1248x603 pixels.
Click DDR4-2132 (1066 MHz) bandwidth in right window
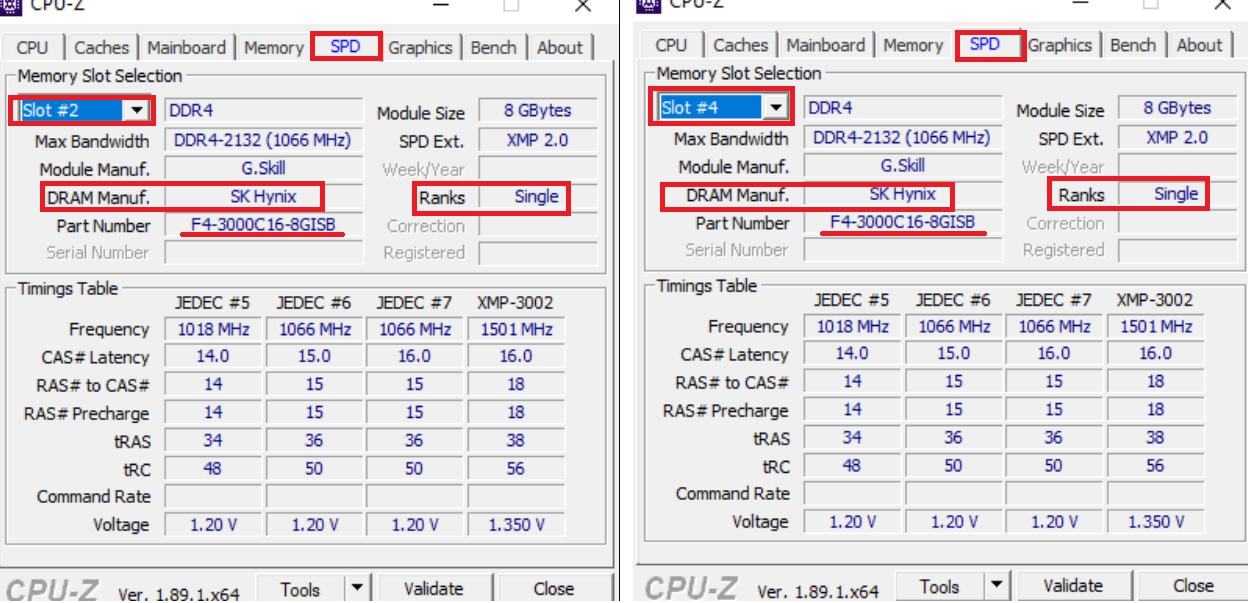903,138
